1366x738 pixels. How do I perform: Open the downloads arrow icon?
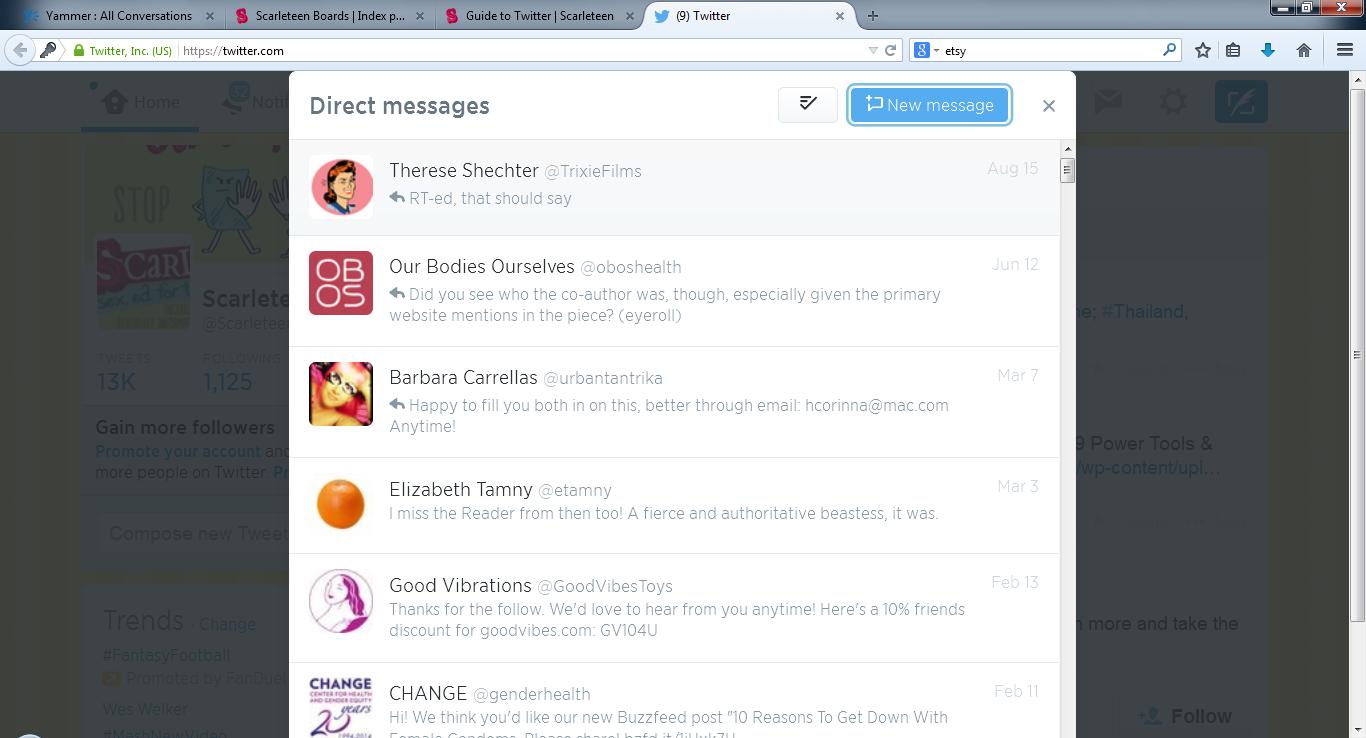click(x=1268, y=50)
